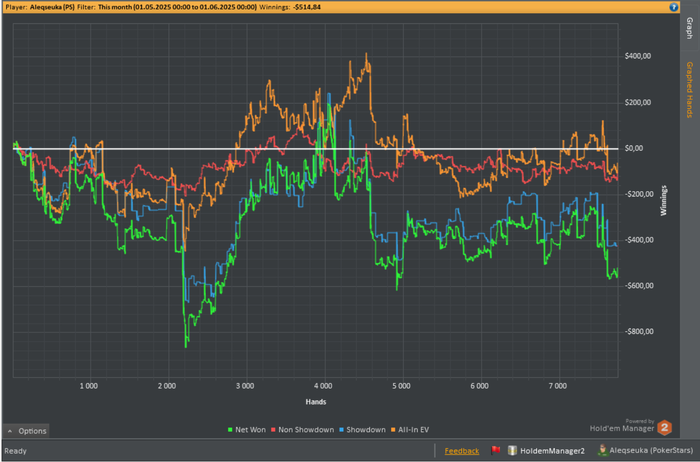Screen dimensions: 700x462
Task: Click the red flag icon in status bar
Action: pos(495,451)
